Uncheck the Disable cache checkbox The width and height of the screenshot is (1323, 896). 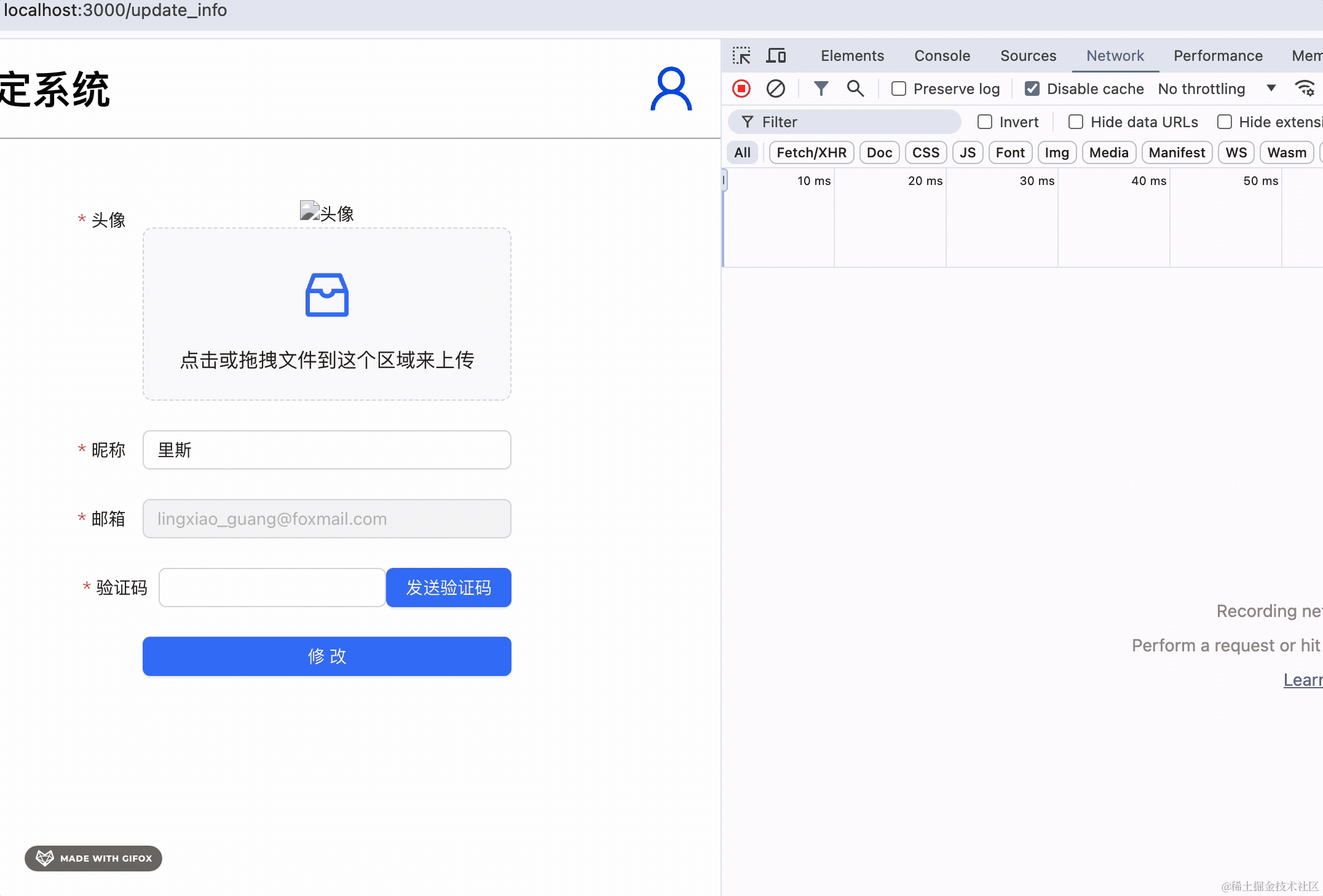point(1032,89)
